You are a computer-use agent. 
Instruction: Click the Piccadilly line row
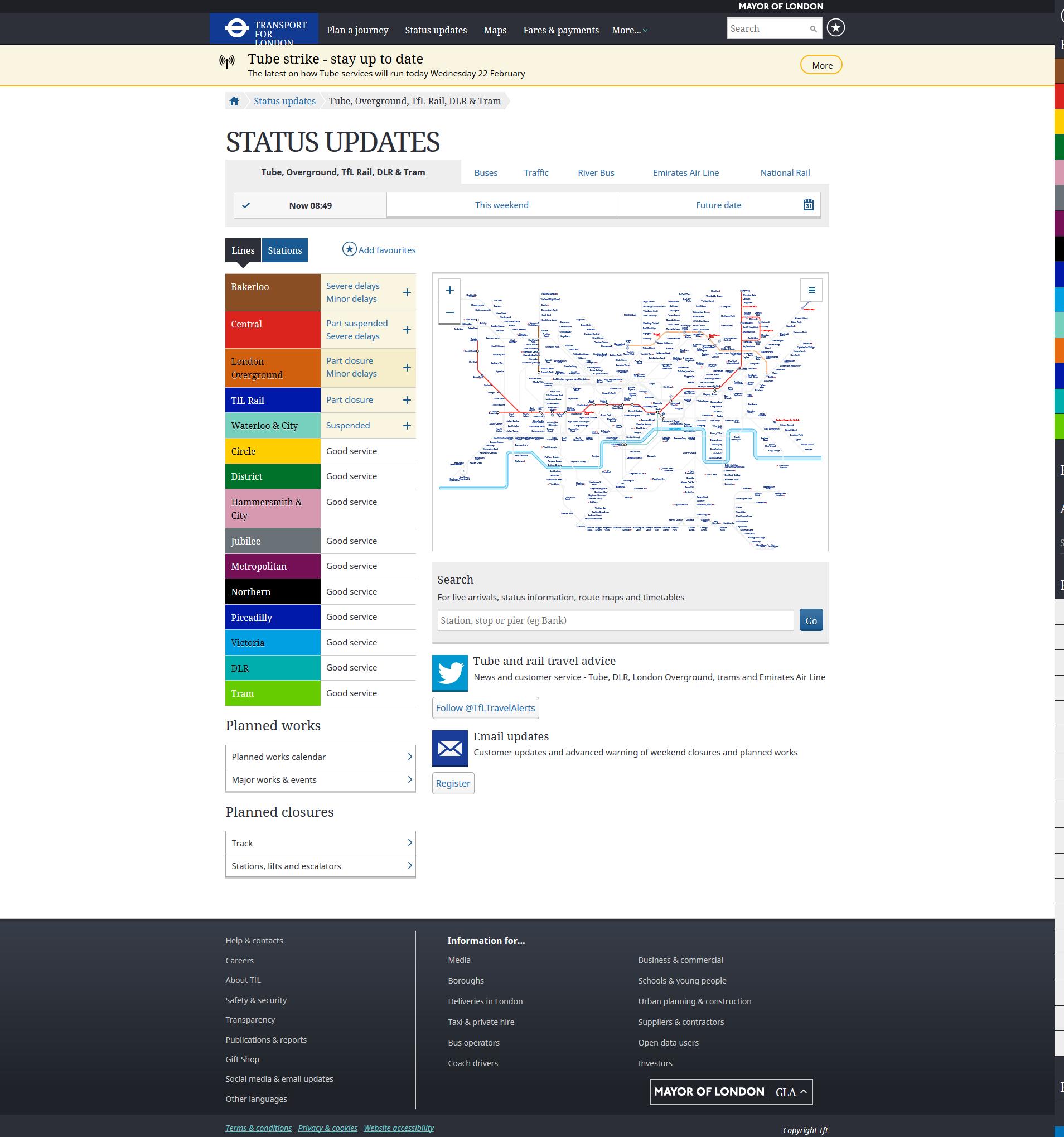(x=320, y=617)
